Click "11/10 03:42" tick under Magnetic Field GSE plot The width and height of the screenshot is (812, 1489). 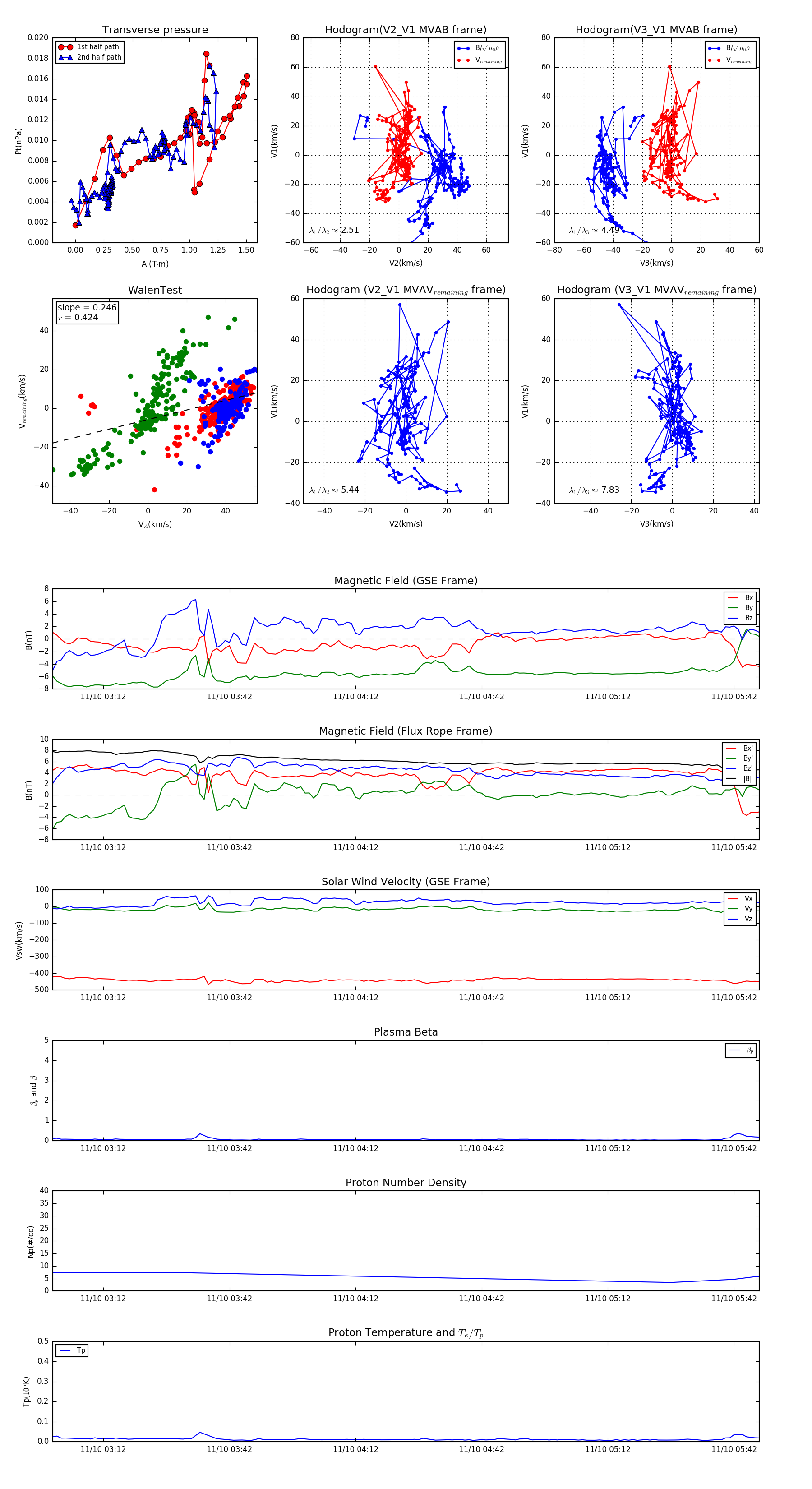pos(230,697)
